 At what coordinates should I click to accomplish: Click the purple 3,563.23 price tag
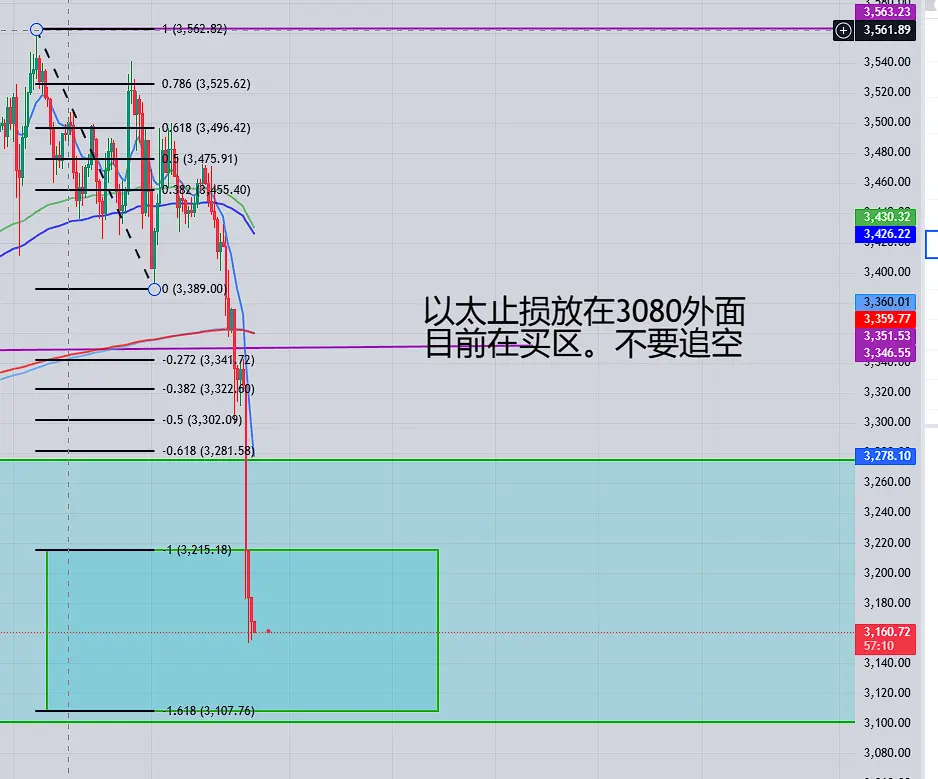tap(886, 11)
